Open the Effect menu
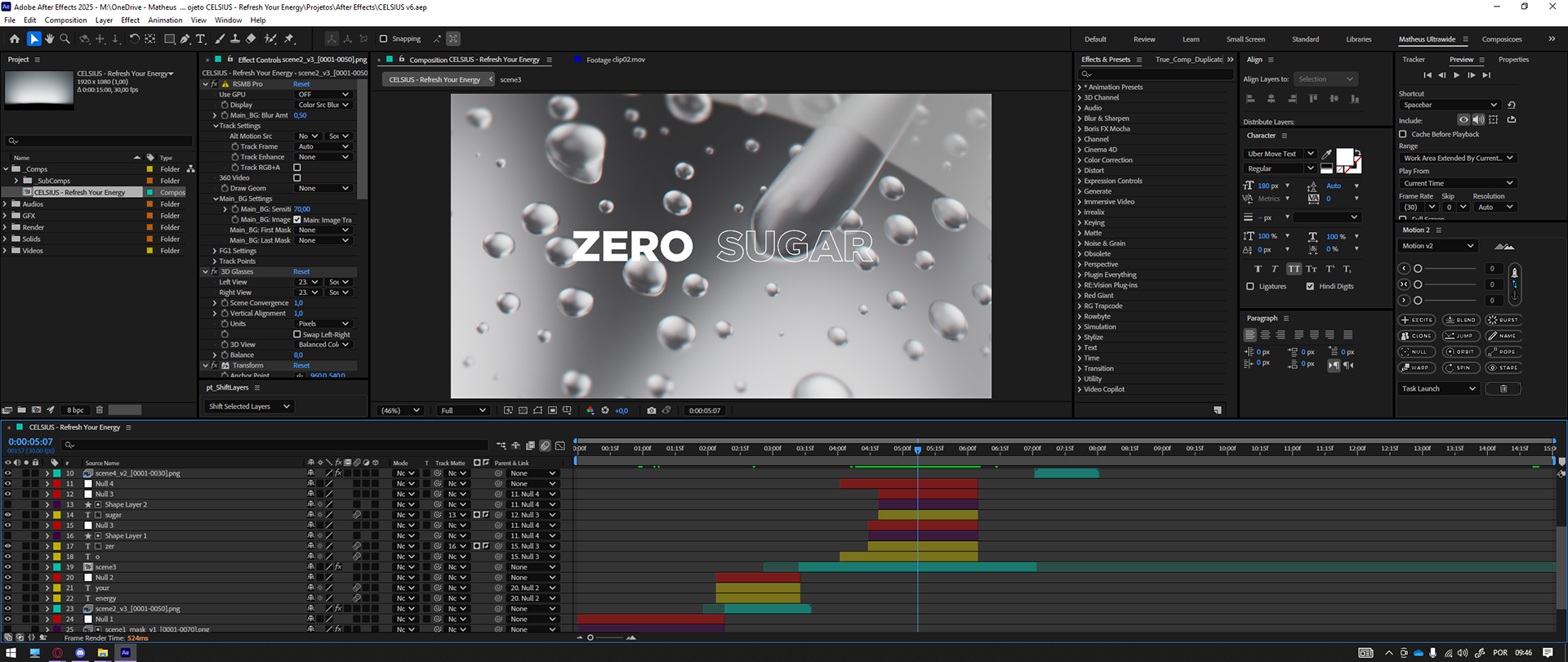 coord(130,20)
